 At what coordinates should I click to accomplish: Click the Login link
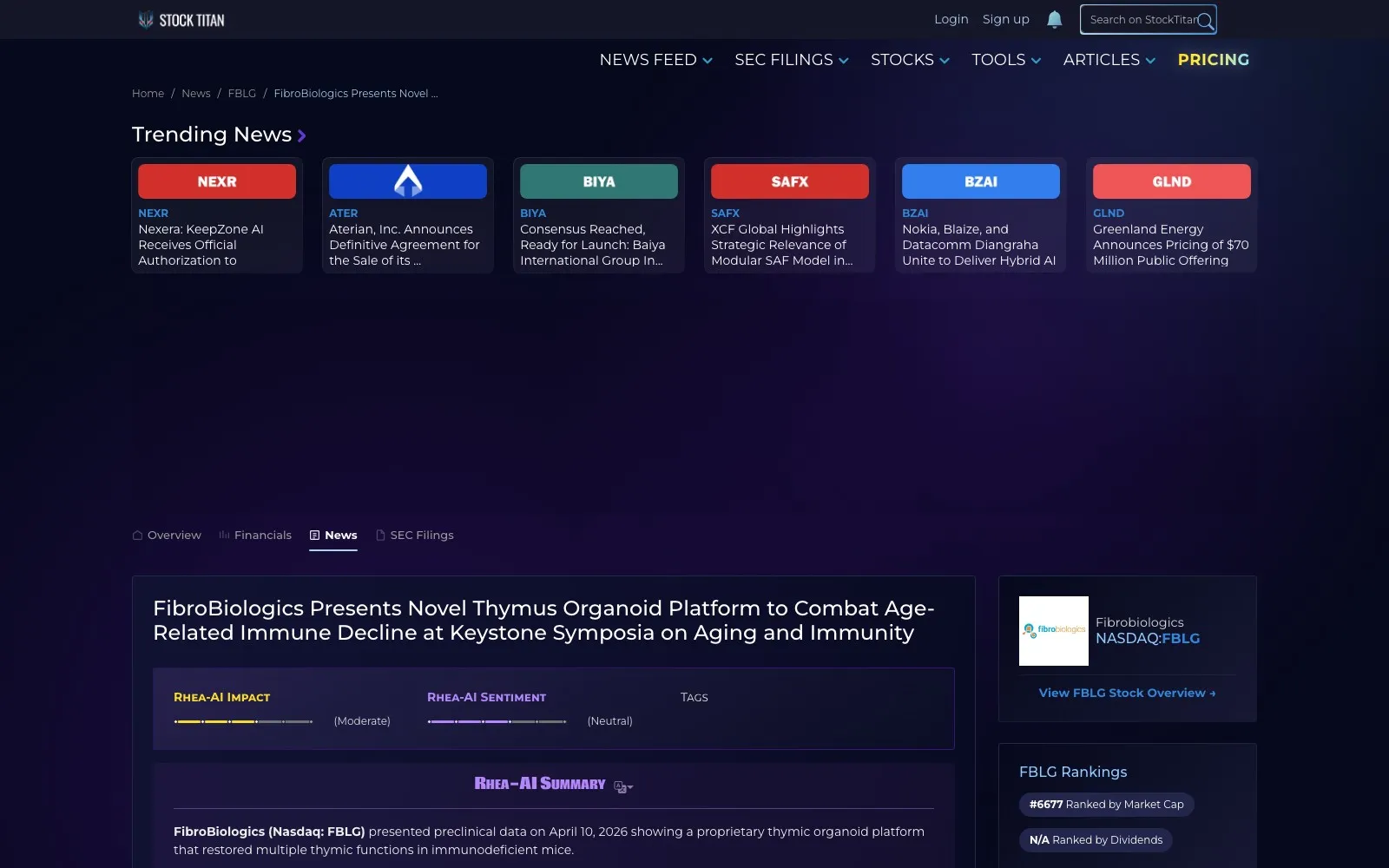[x=951, y=19]
